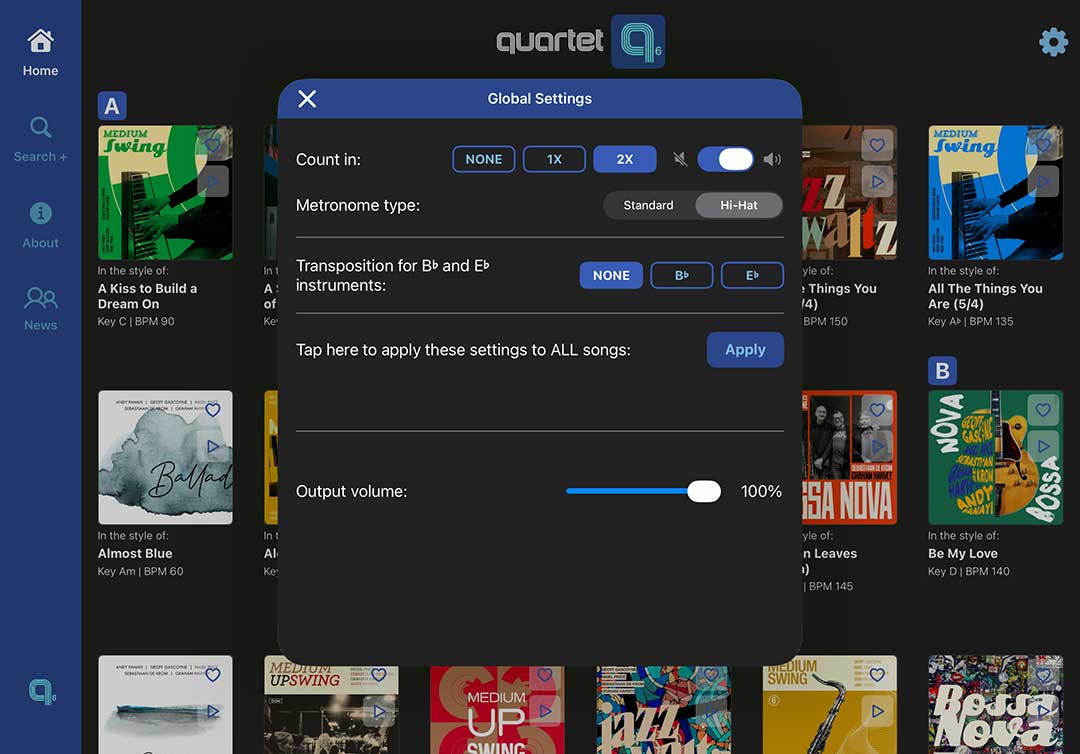Screen dimensions: 1080x754
Task: Favorite the red Bossa Nova album
Action: [x=877, y=410]
